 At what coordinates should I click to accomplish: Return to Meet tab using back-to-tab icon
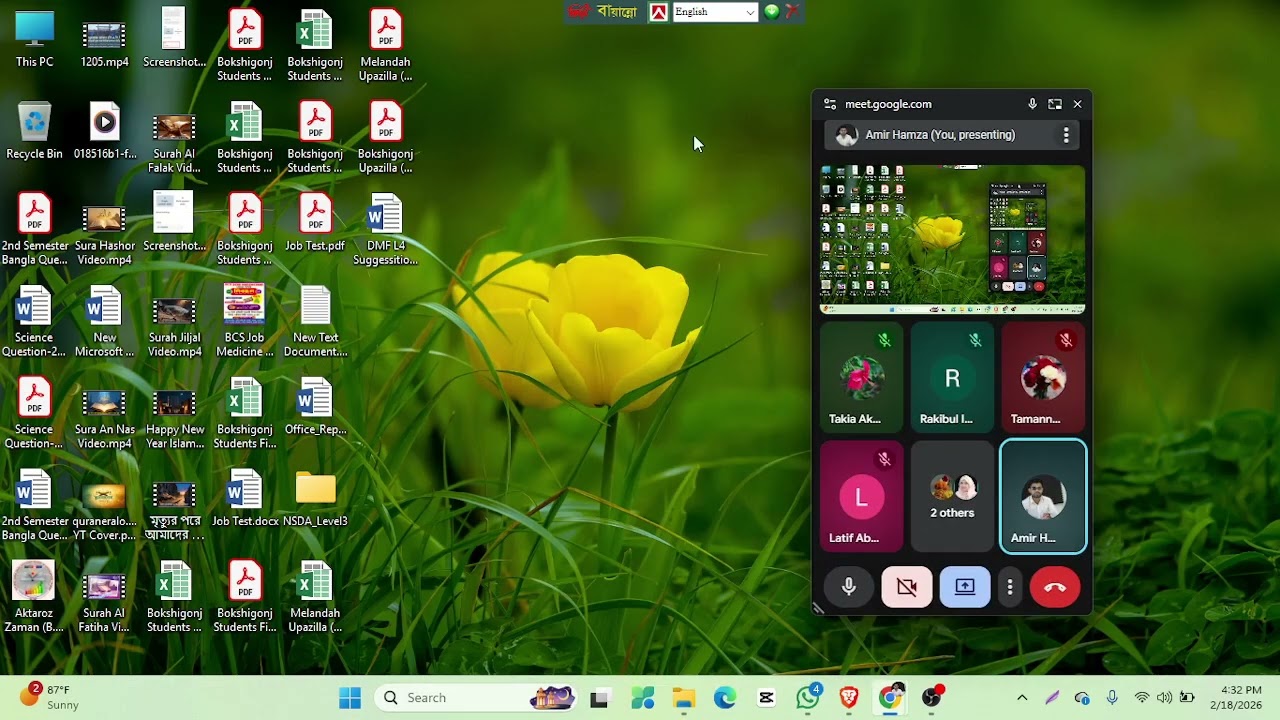click(1054, 104)
